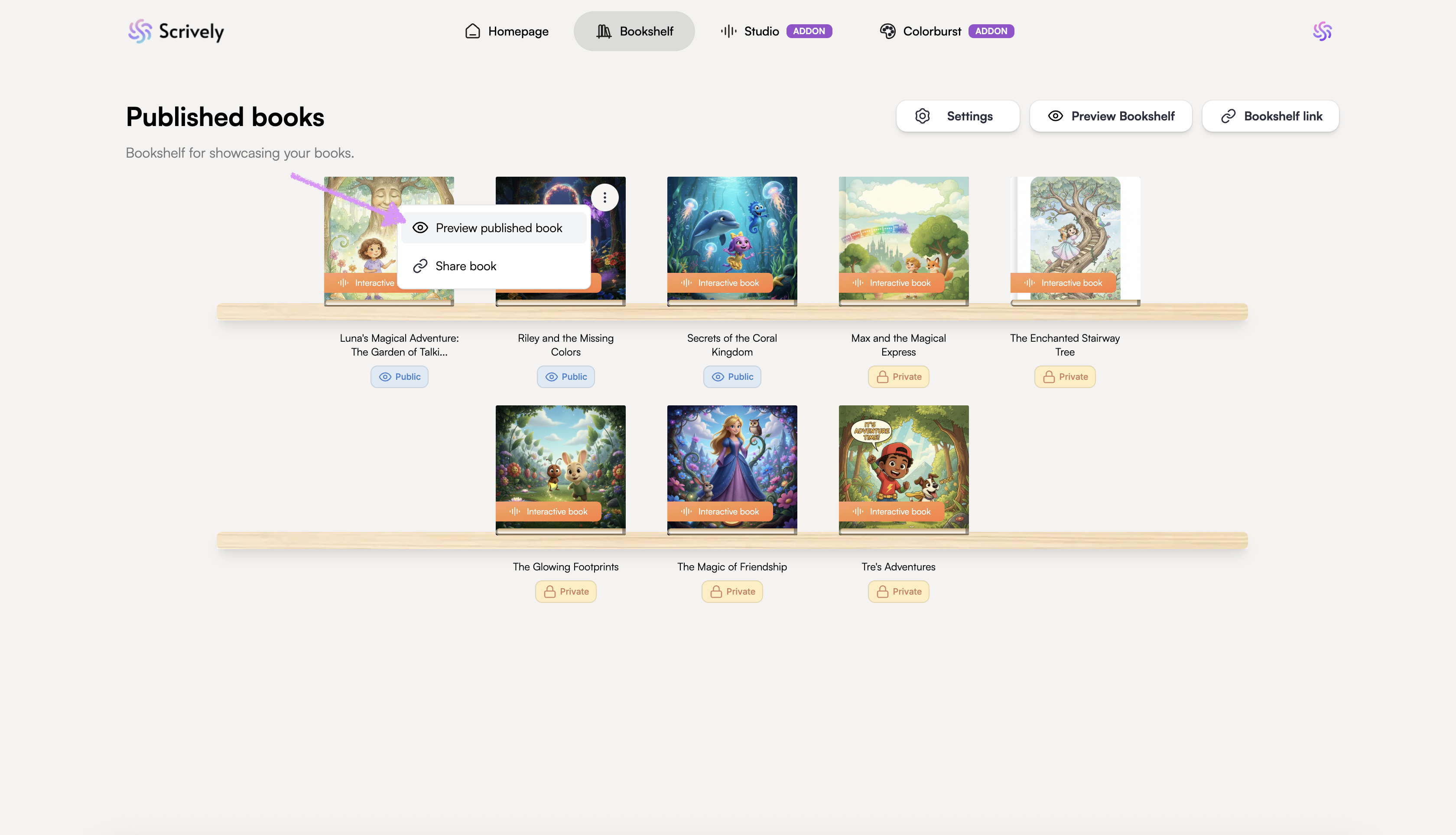Screen dimensions: 1456x835
Task: Click the Studio ADDON badge
Action: click(809, 31)
